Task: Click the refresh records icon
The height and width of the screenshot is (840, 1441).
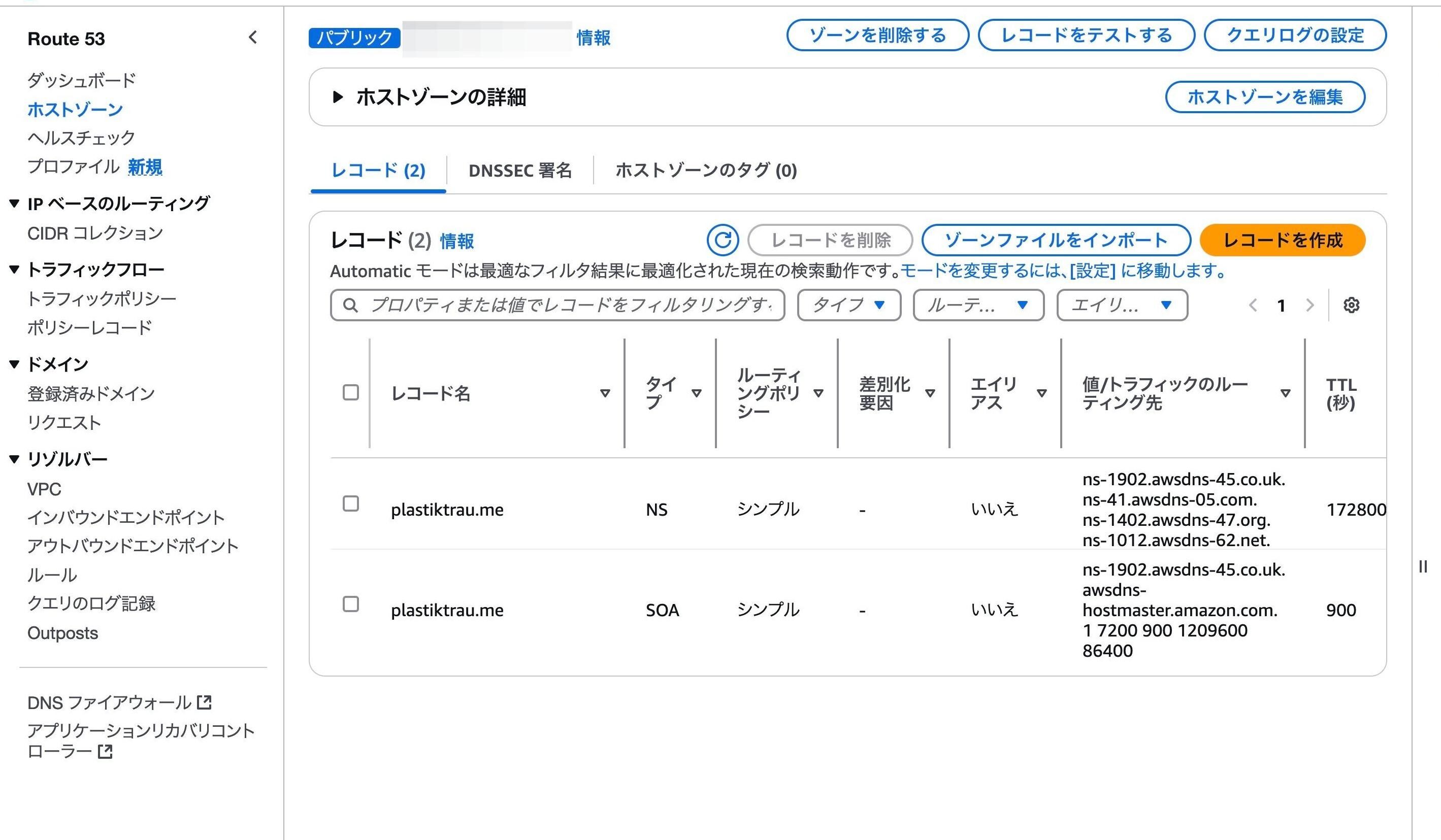Action: coord(722,240)
